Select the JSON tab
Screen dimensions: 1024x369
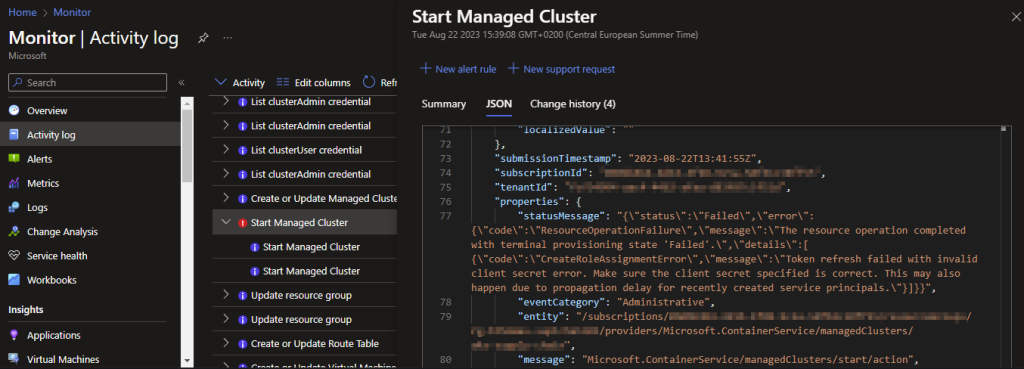tap(499, 104)
